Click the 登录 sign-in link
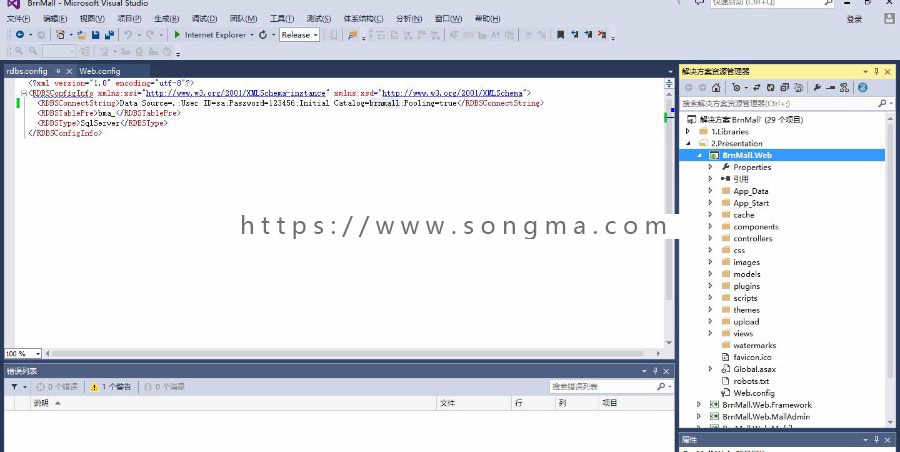Viewport: 900px width, 452px height. click(855, 19)
